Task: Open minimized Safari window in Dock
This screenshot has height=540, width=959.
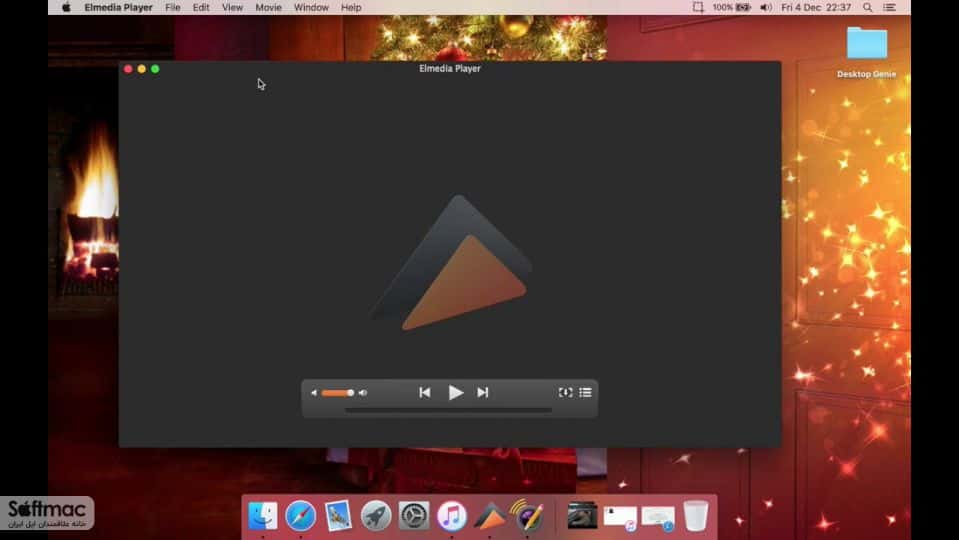Action: (658, 517)
